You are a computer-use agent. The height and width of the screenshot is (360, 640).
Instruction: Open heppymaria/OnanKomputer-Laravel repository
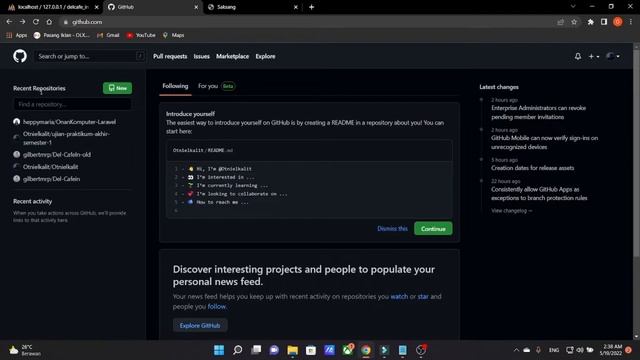coord(69,122)
